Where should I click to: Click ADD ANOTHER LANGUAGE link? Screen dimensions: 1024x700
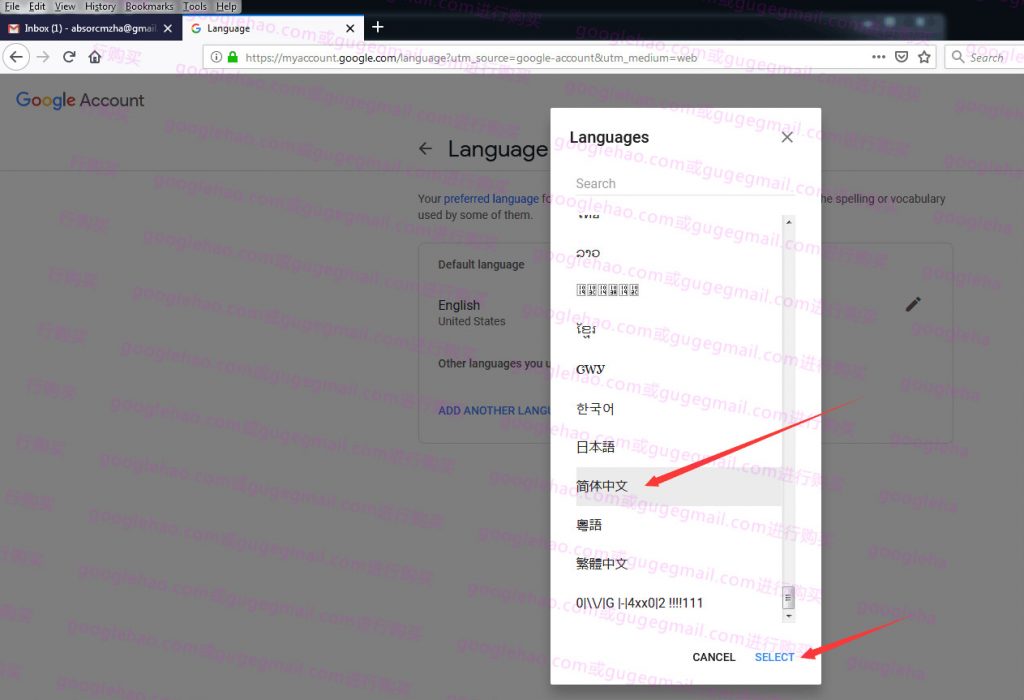click(494, 410)
